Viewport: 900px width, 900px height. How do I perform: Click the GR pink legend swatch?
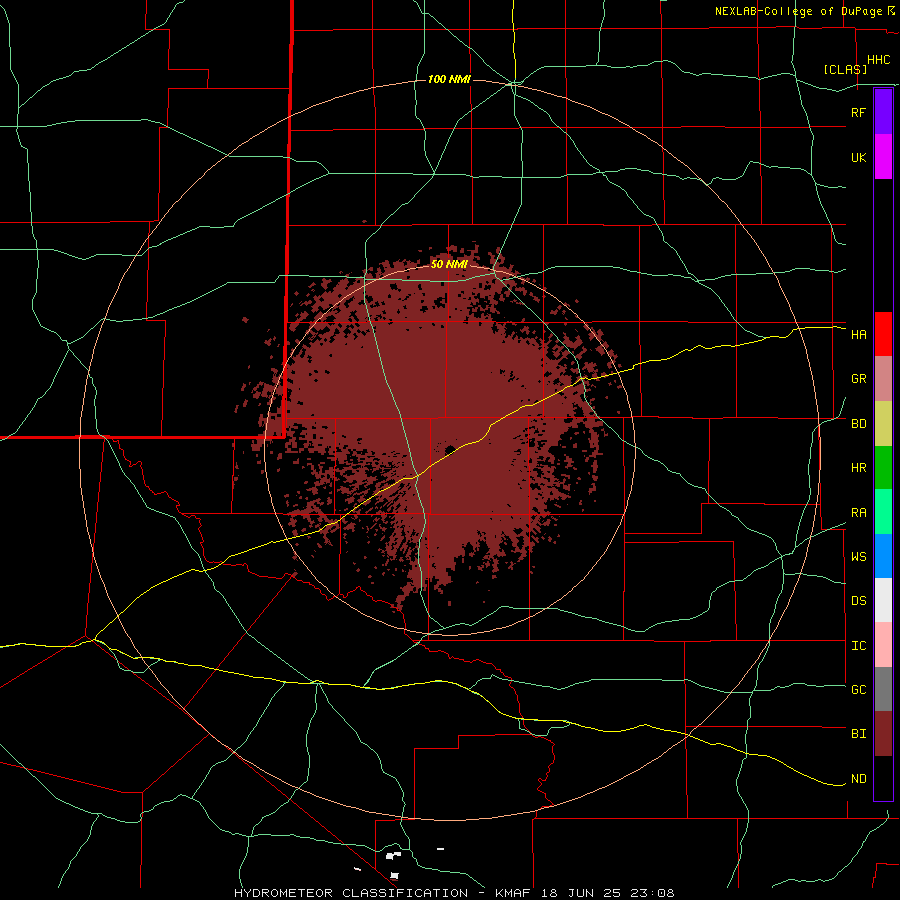[x=883, y=379]
